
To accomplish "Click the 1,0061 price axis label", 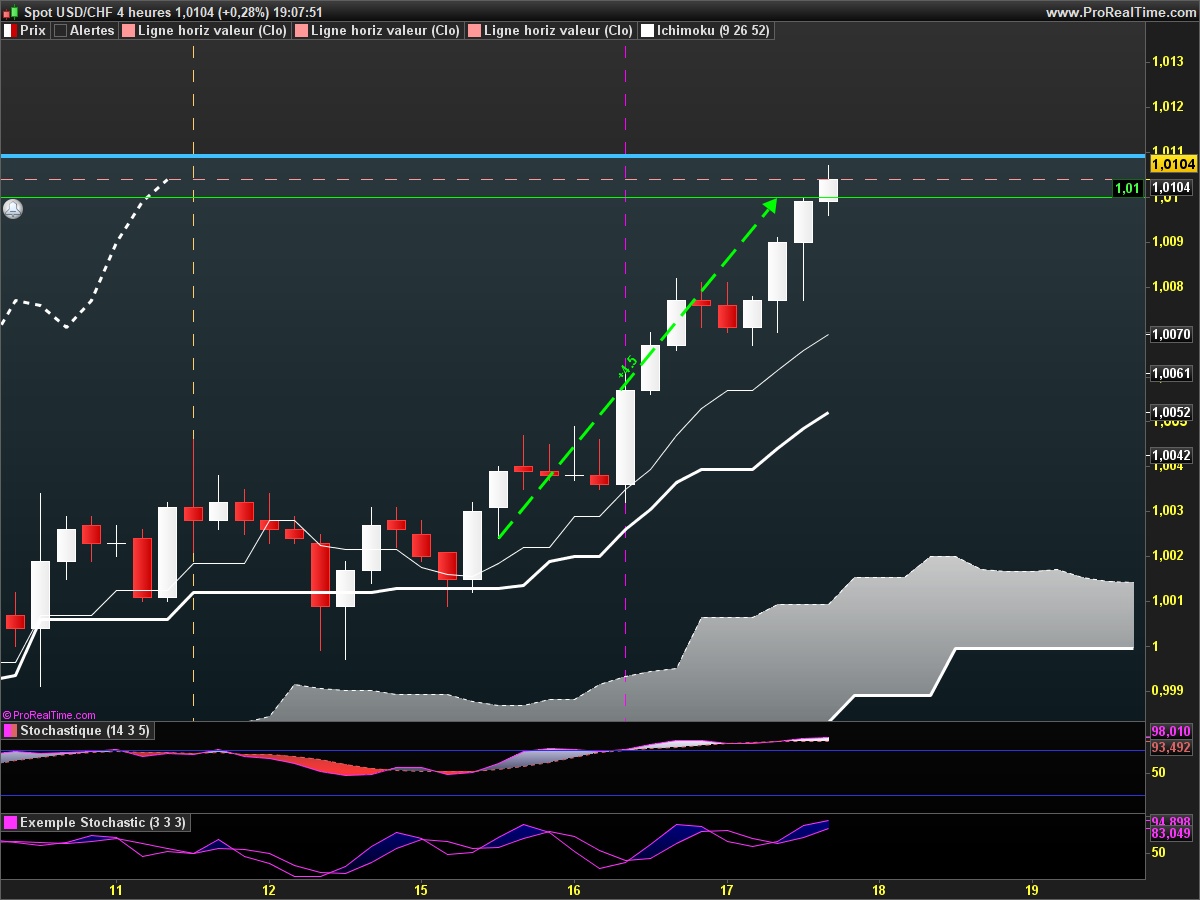I will point(1172,373).
